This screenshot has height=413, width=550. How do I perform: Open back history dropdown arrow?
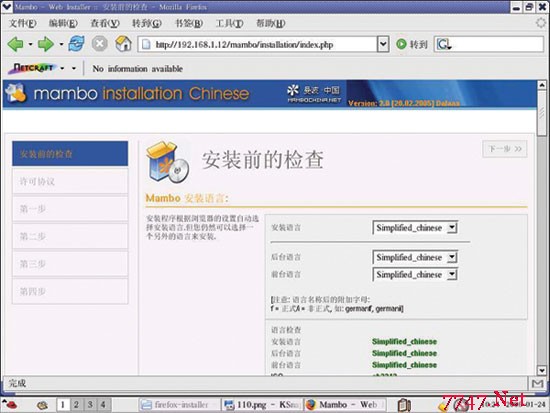[30, 44]
